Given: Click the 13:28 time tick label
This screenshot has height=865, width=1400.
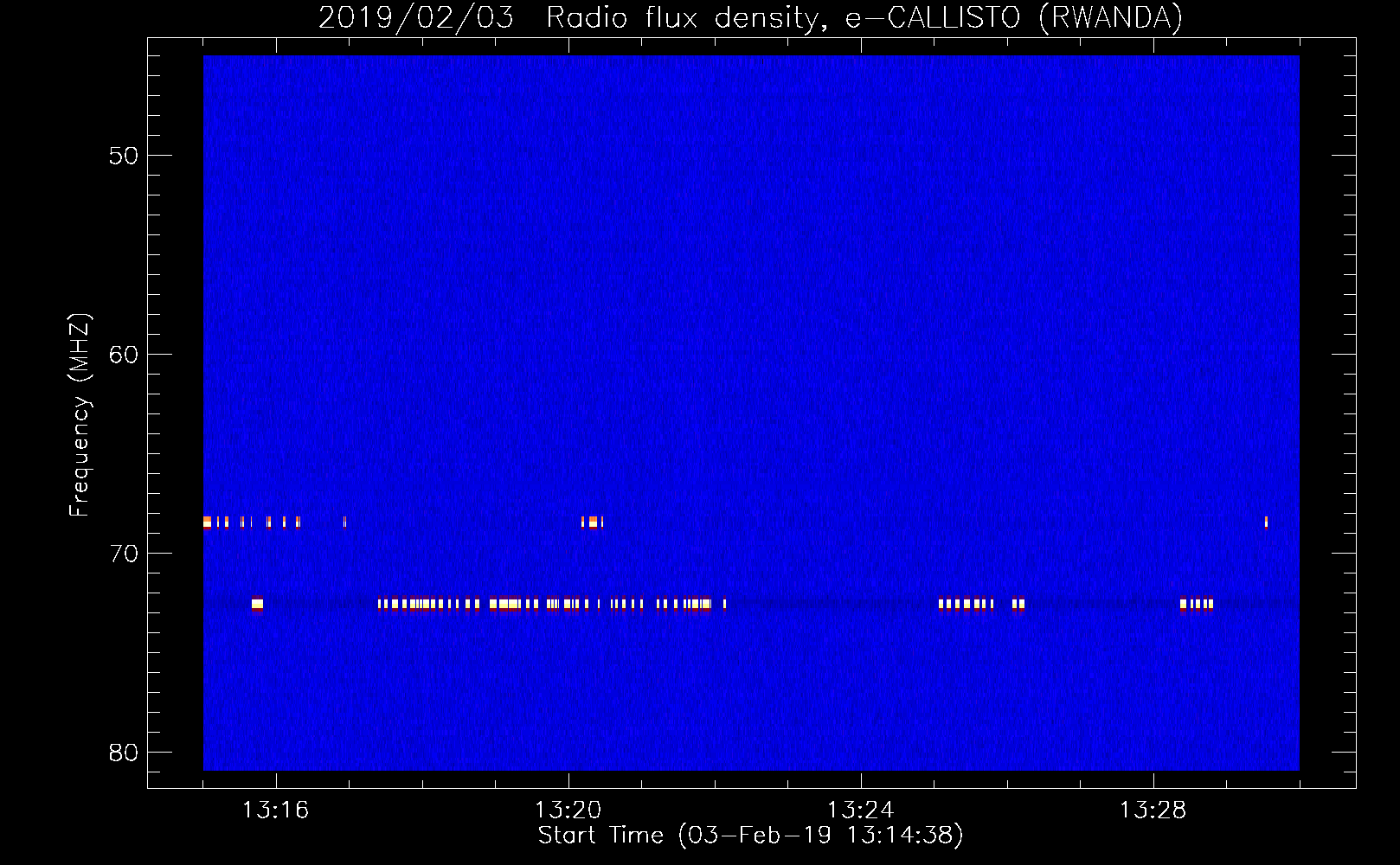Looking at the screenshot, I should 1153,811.
